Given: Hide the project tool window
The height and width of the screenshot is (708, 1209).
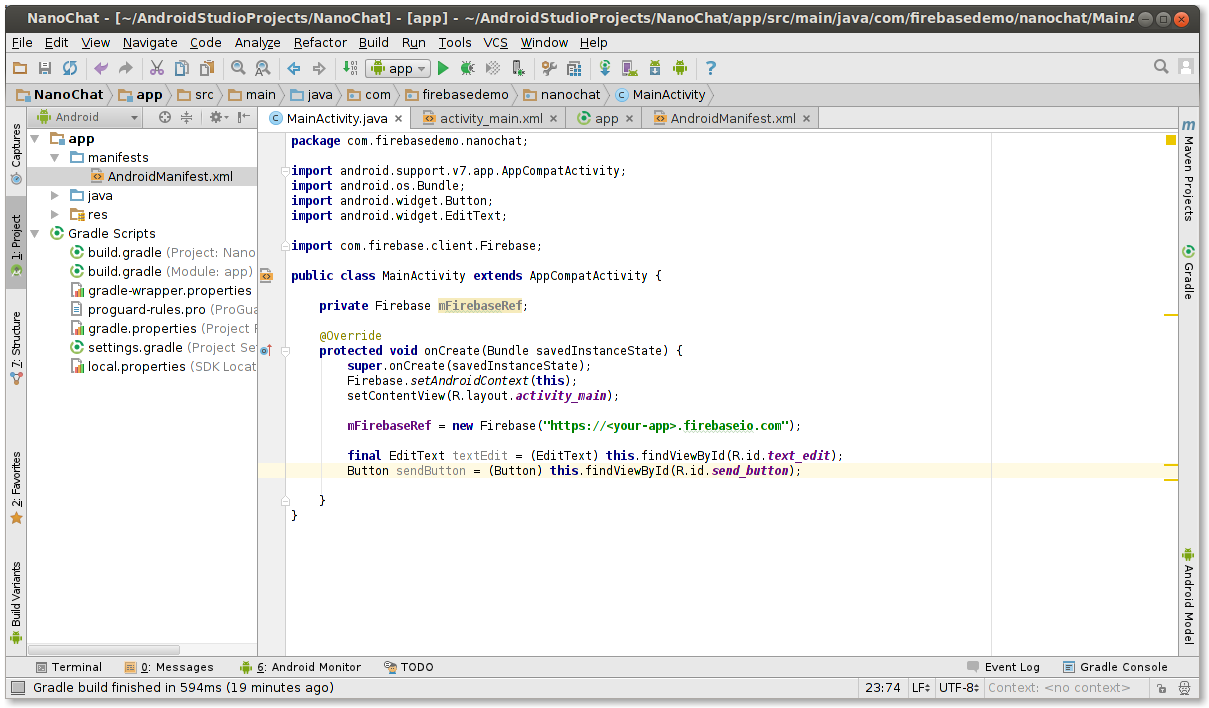Looking at the screenshot, I should (244, 117).
